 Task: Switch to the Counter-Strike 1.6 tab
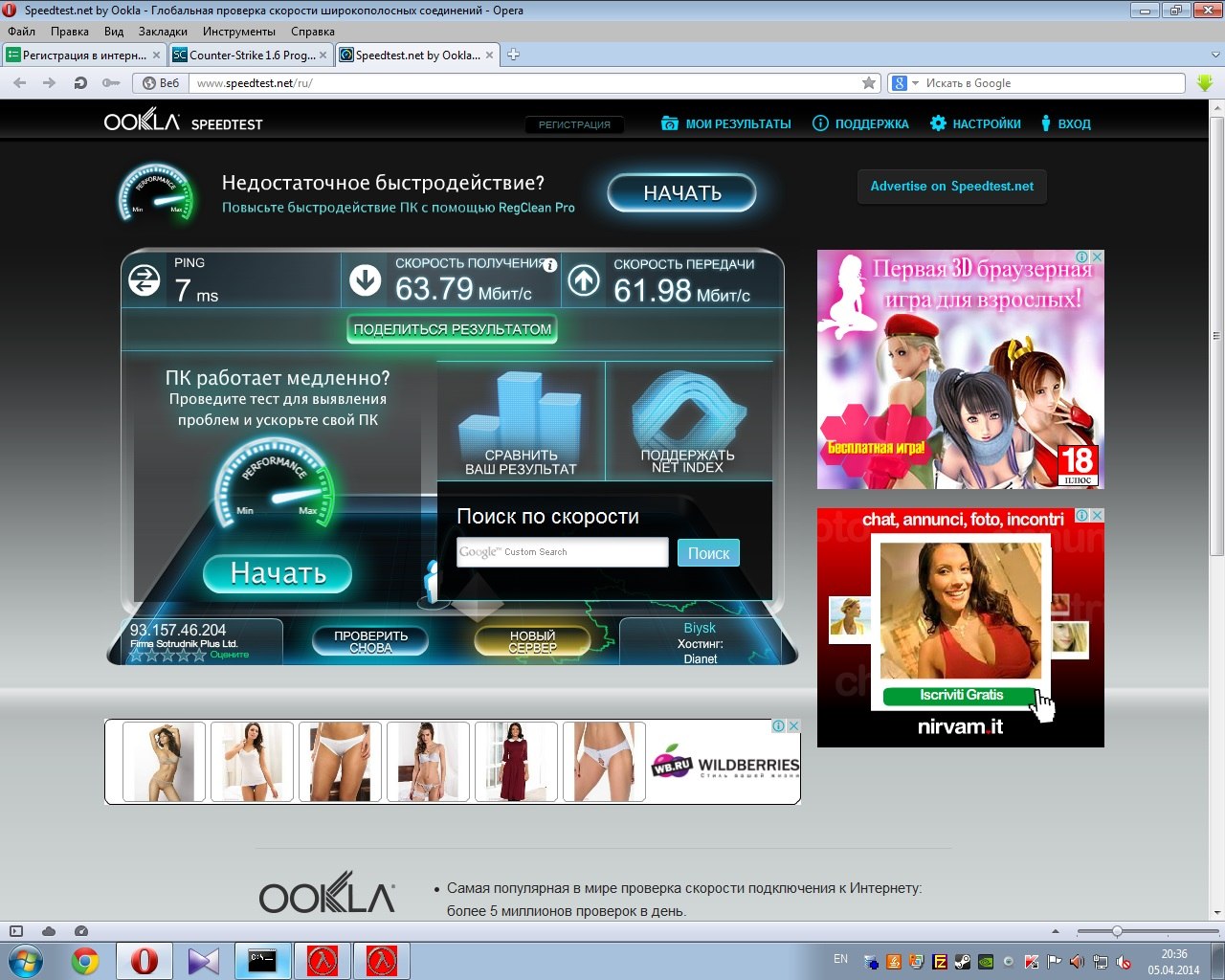click(x=251, y=56)
